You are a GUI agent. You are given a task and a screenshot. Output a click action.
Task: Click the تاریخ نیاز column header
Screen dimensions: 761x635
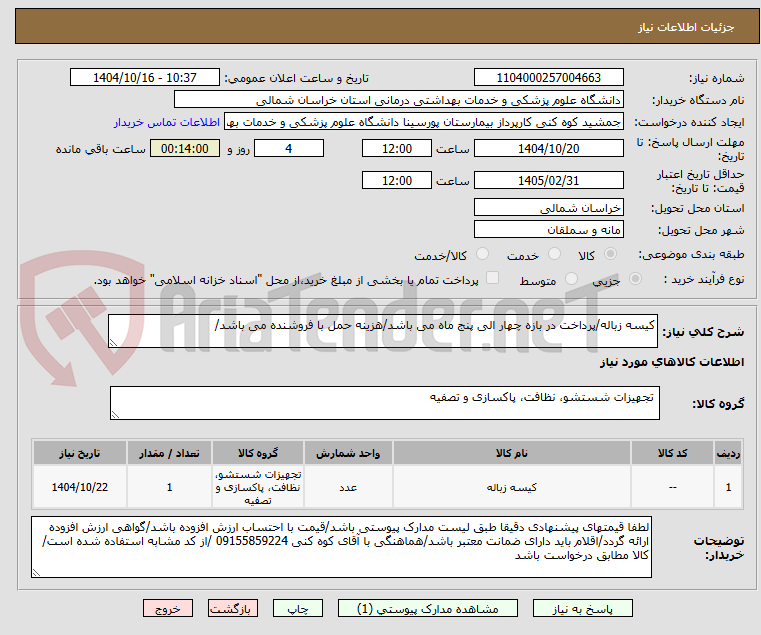coord(80,453)
